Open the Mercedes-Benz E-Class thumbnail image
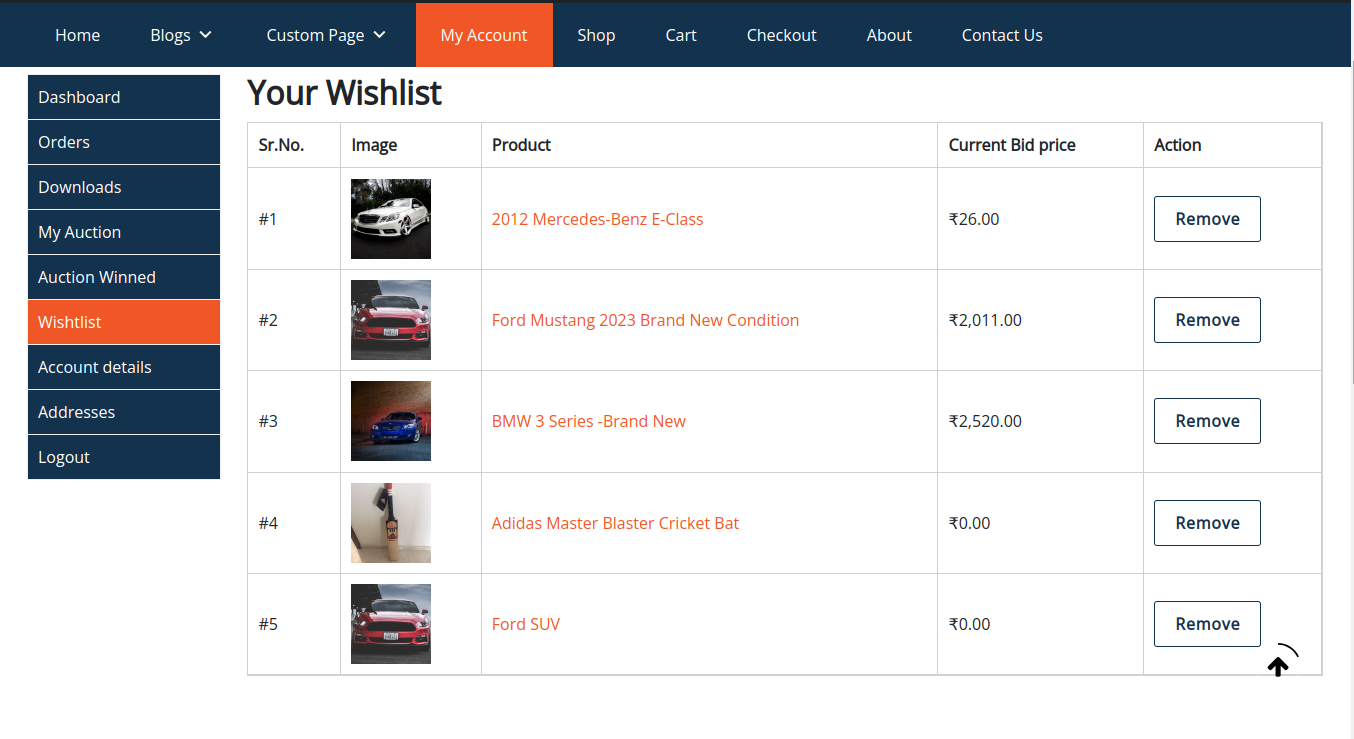 pyautogui.click(x=391, y=219)
